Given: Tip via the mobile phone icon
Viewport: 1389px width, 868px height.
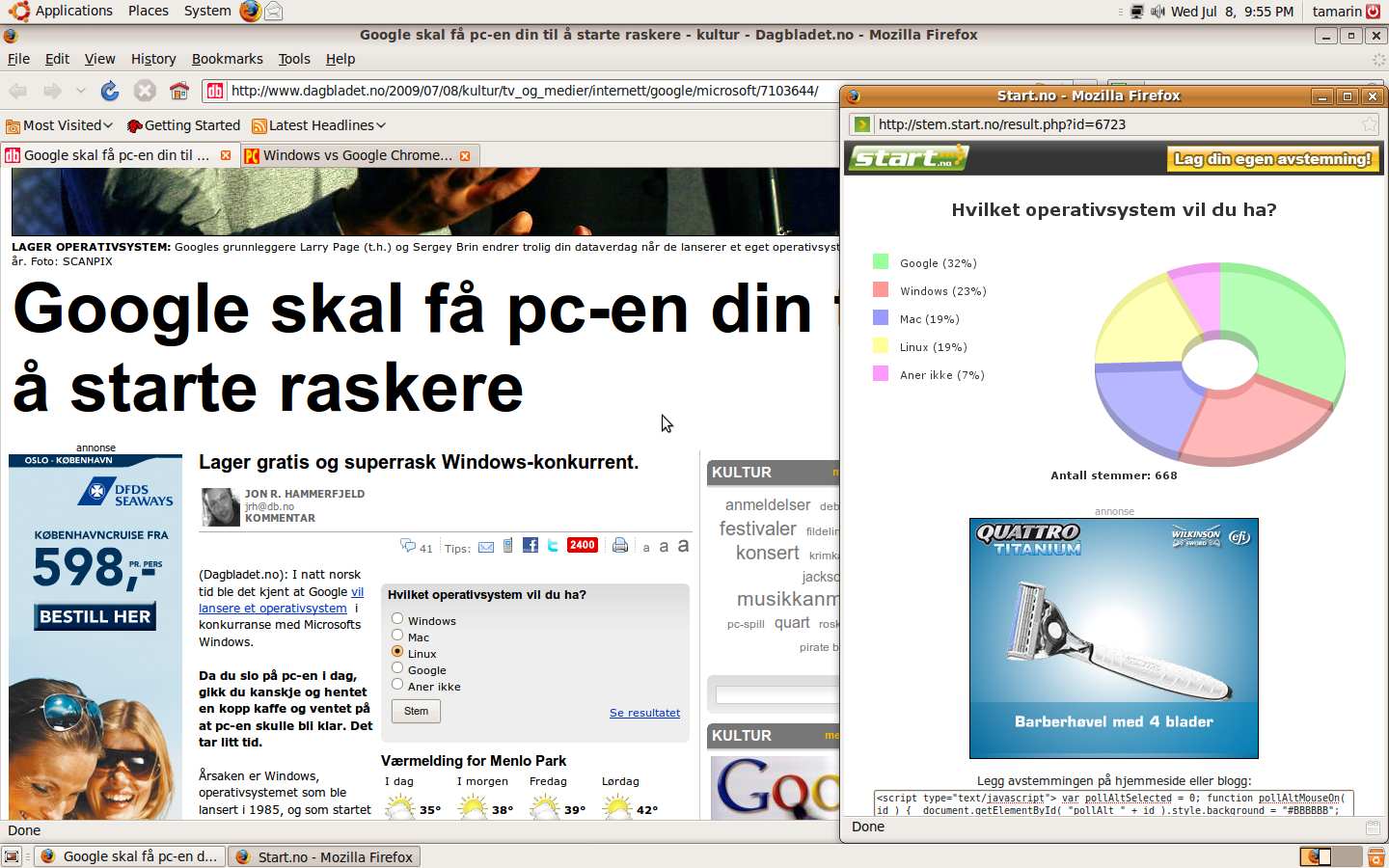Looking at the screenshot, I should (508, 546).
